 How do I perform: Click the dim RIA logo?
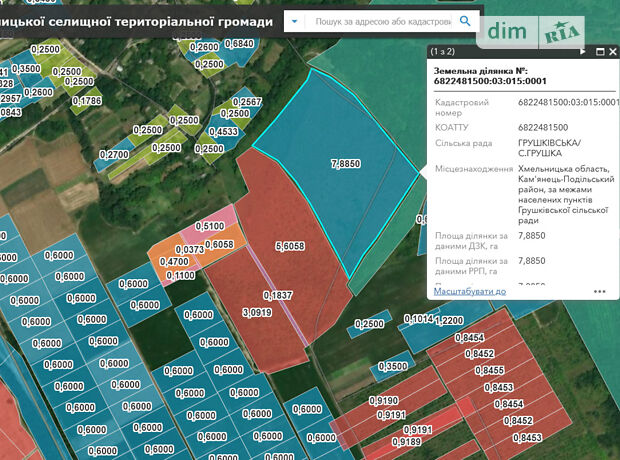(529, 31)
